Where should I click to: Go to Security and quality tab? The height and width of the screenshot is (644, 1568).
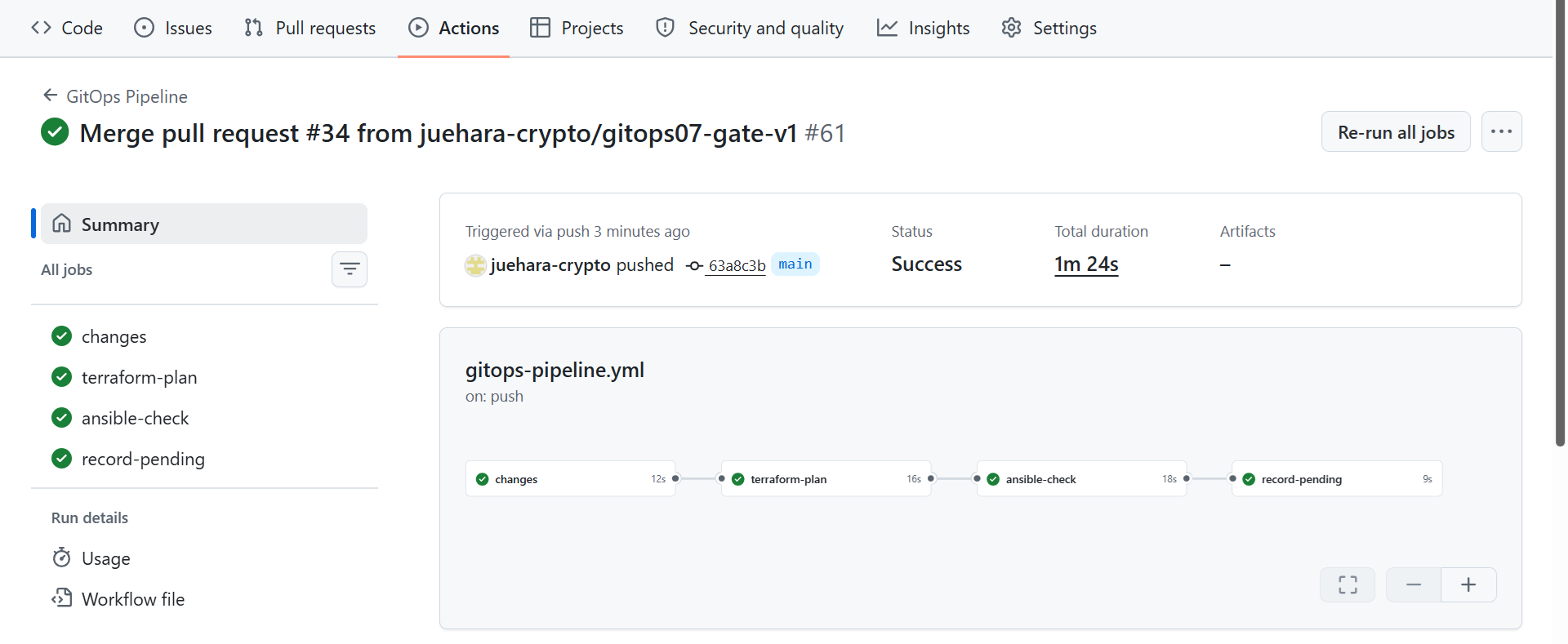click(750, 28)
